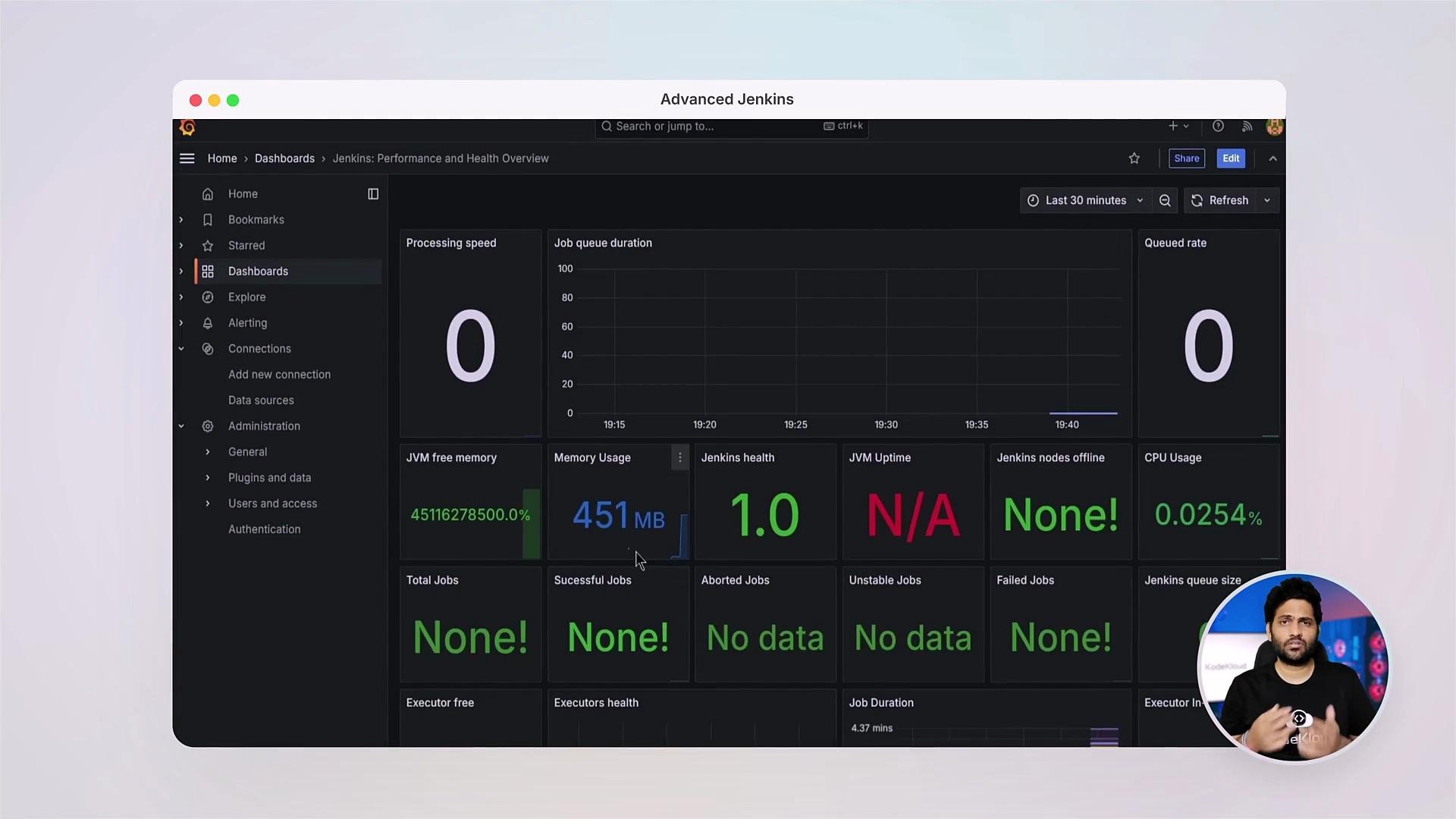This screenshot has height=819, width=1456.
Task: Star this dashboard as favorite
Action: coord(1134,158)
